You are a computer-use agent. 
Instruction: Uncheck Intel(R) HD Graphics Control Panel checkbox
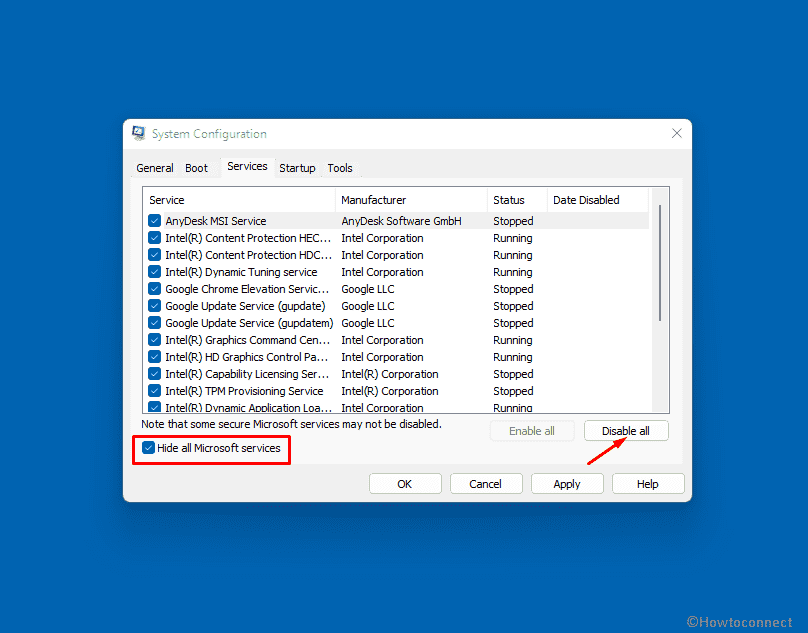(x=154, y=357)
